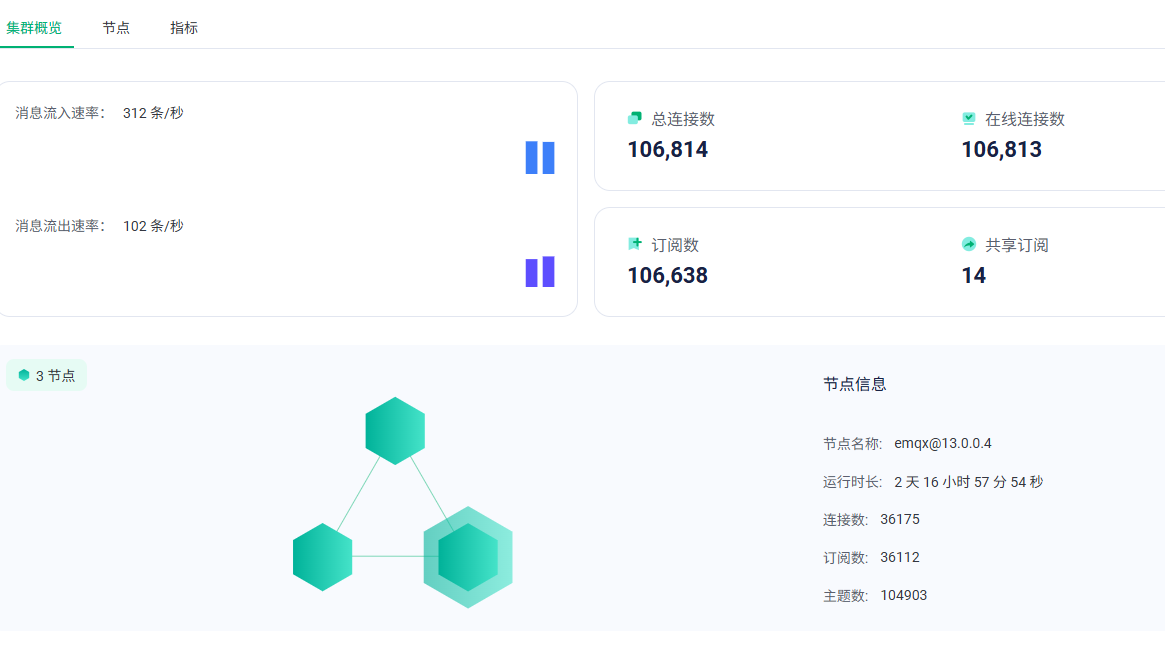Click the 总连接数 label
Image resolution: width=1165 pixels, height=652 pixels.
683,119
